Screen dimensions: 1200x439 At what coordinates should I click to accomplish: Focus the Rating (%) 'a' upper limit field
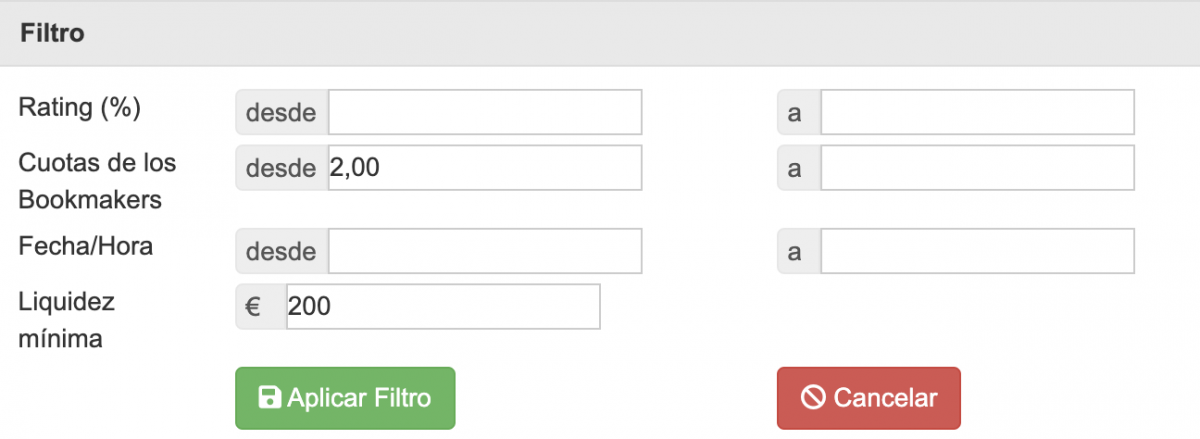[x=978, y=112]
